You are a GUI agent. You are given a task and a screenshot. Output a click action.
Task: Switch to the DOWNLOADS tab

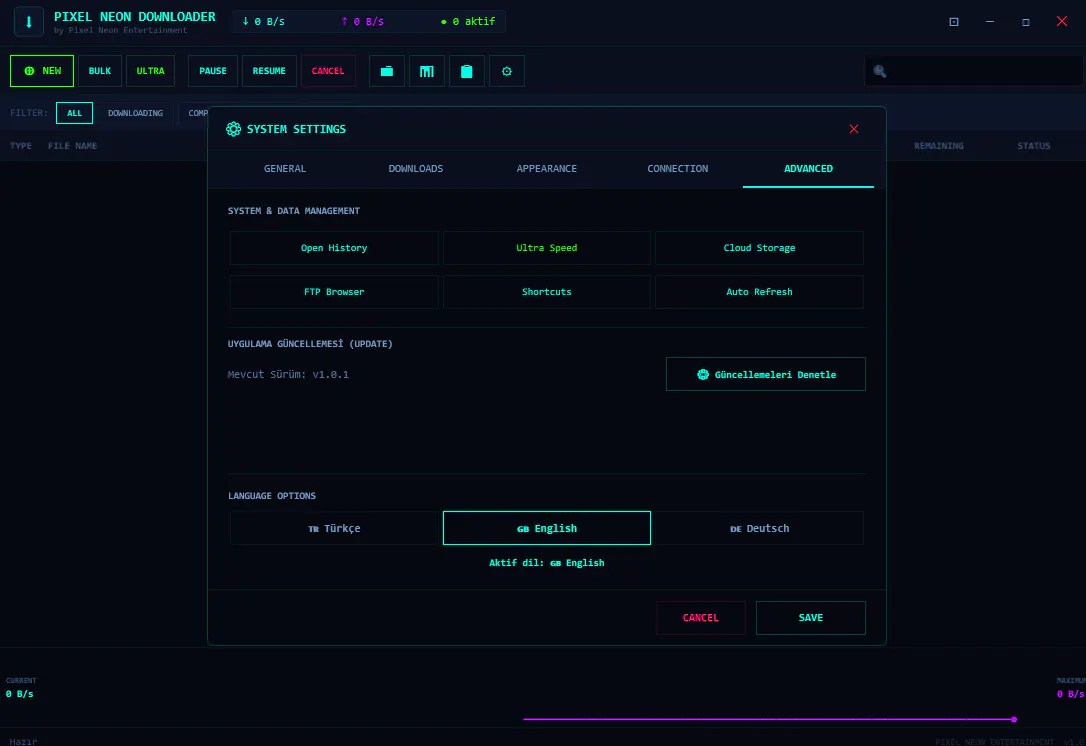[x=416, y=168]
